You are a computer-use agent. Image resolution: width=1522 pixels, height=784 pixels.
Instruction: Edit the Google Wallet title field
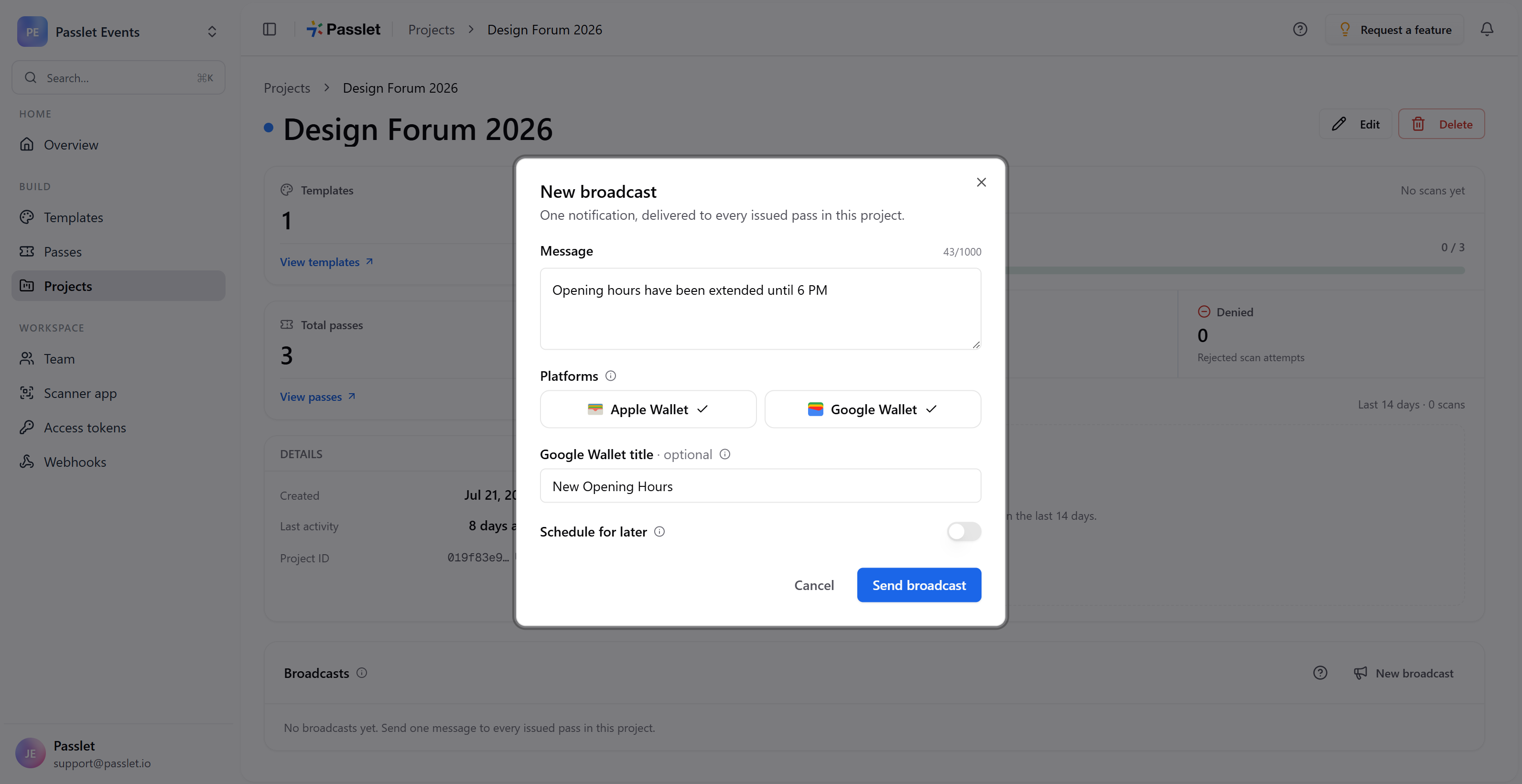pyautogui.click(x=760, y=486)
